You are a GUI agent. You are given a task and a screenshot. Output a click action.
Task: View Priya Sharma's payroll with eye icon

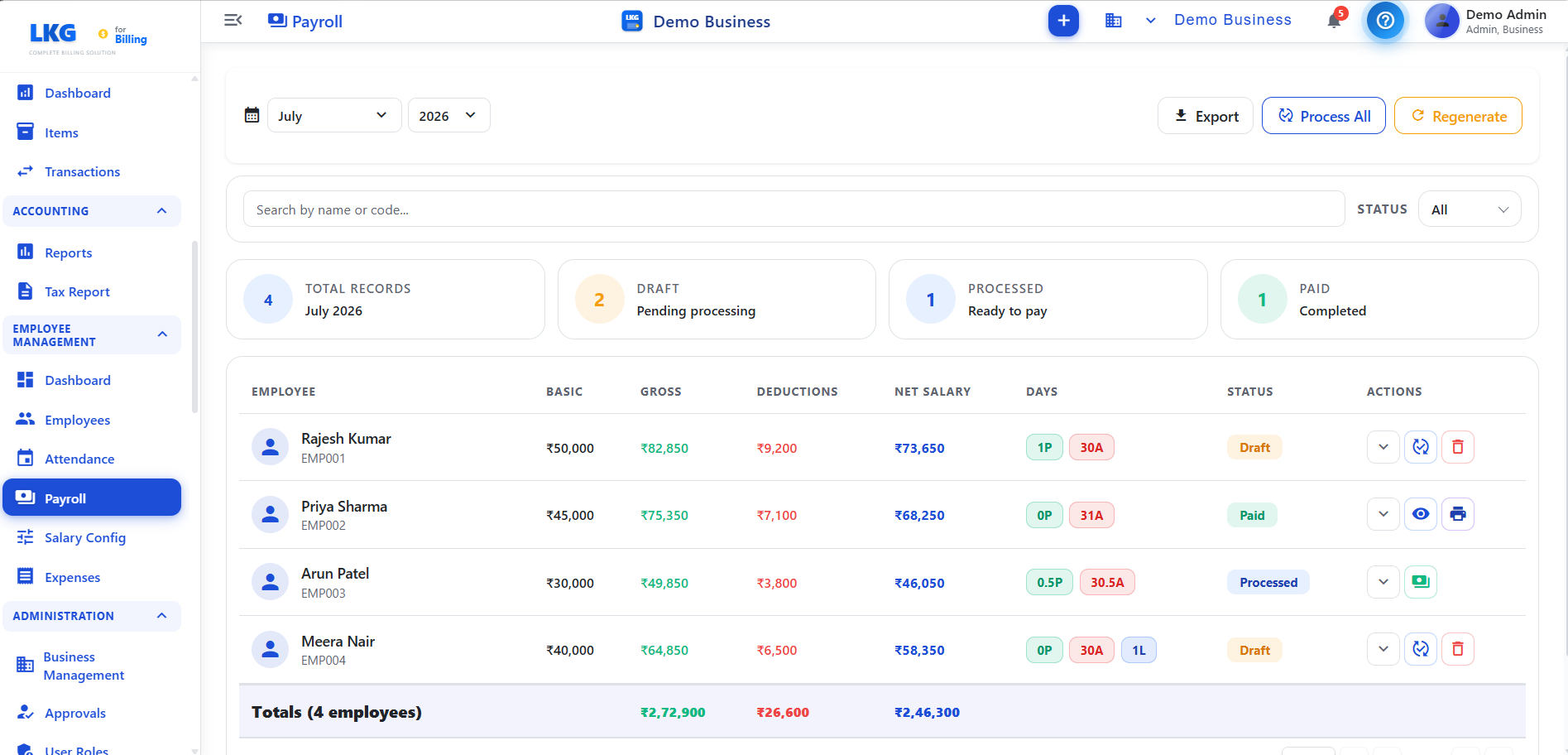tap(1421, 514)
